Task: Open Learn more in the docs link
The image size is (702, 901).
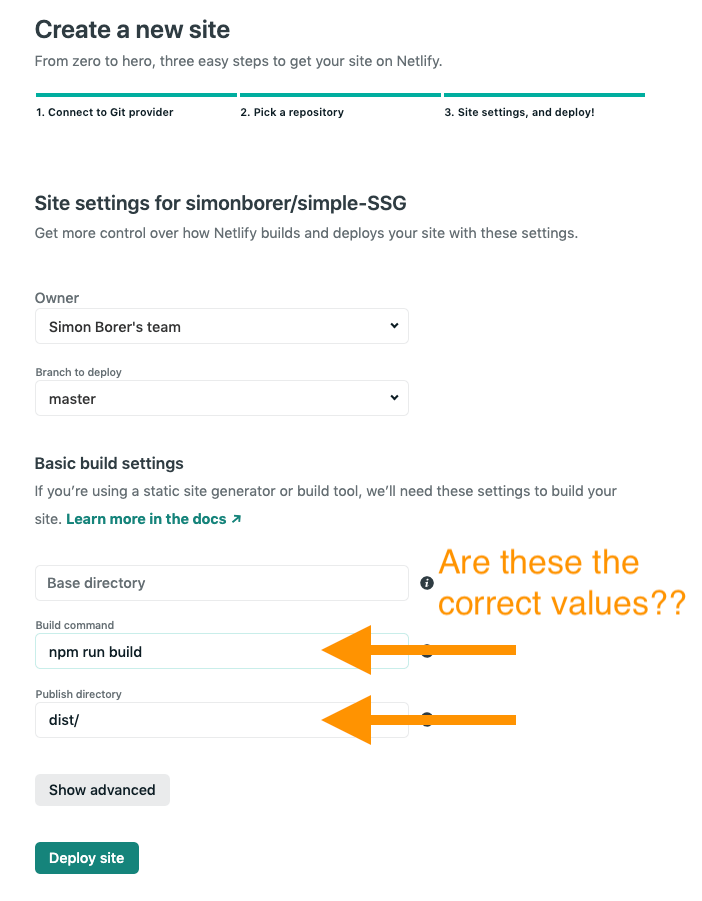Action: 146,519
